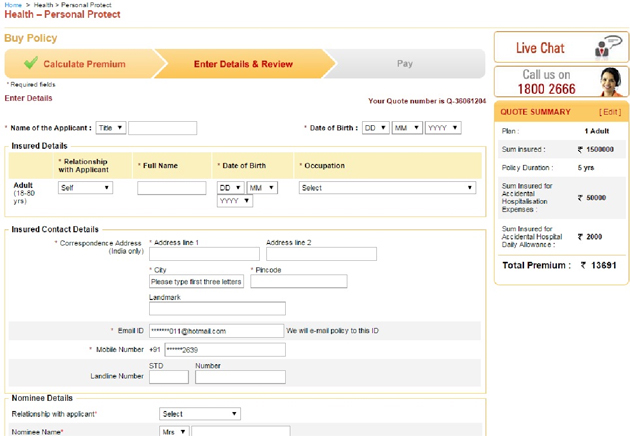Open insured adult MM dropdown
The height and width of the screenshot is (436, 630).
(262, 188)
